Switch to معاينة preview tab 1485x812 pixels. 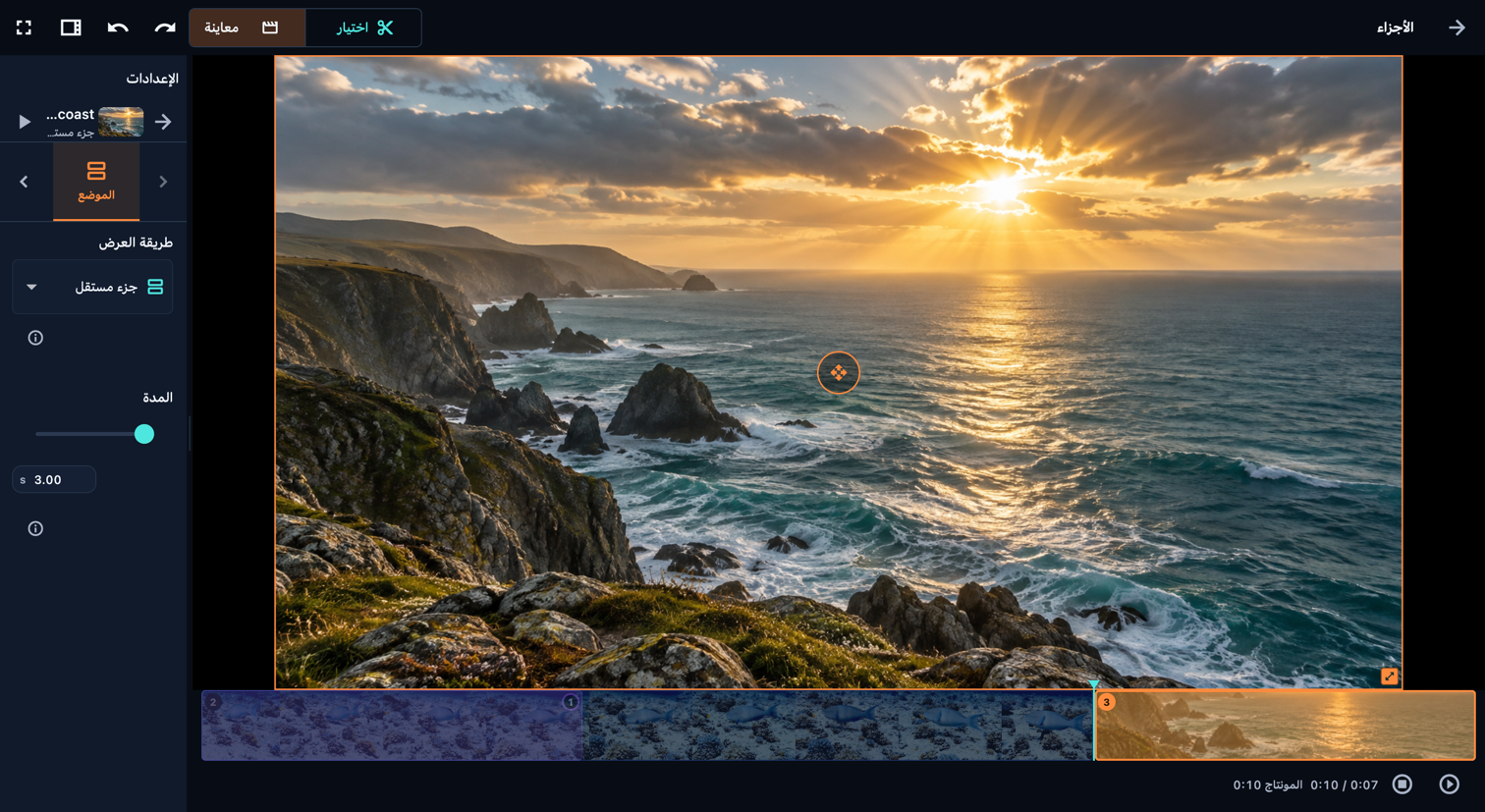point(247,27)
